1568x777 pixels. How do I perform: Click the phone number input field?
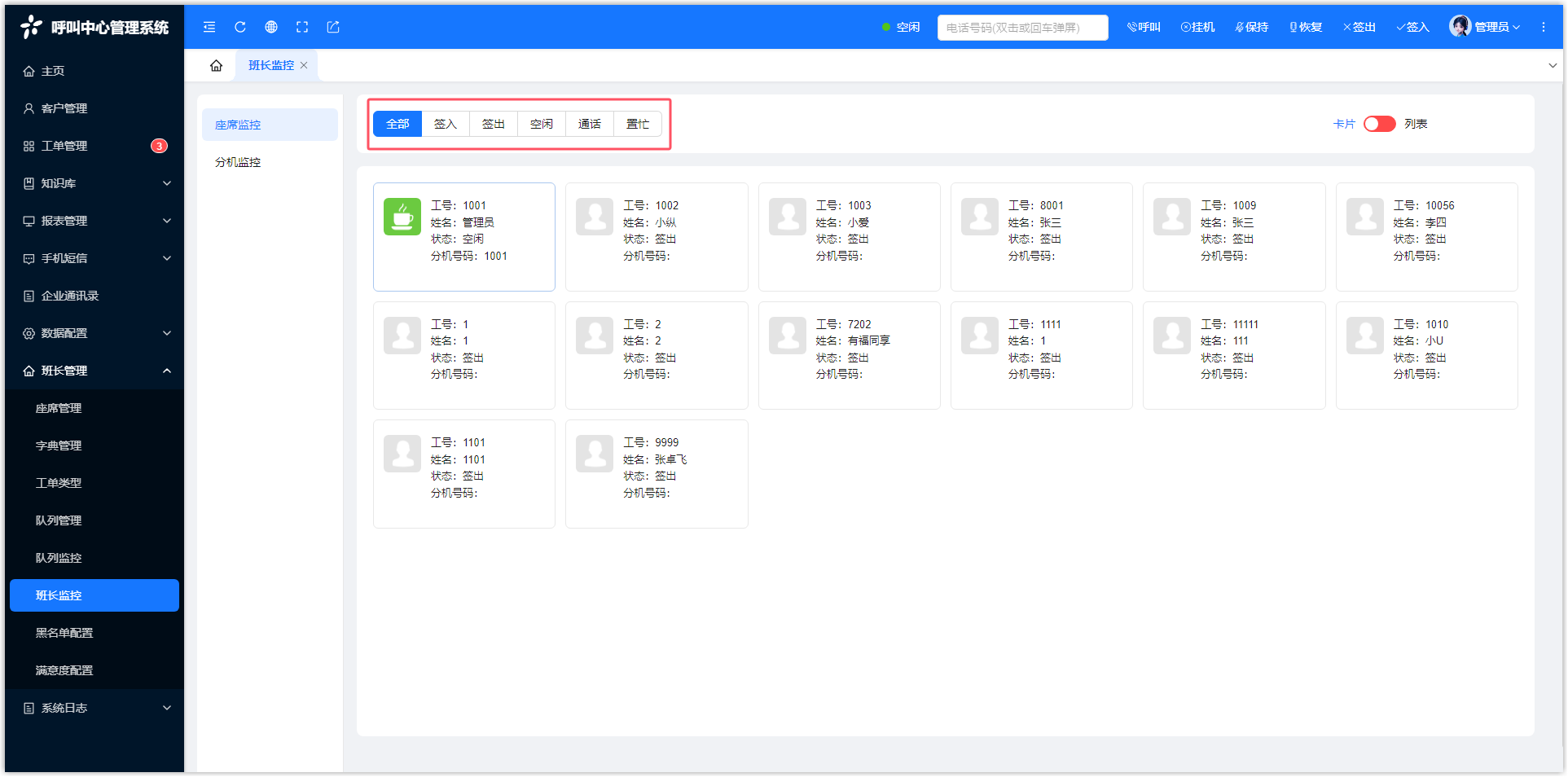[1022, 27]
